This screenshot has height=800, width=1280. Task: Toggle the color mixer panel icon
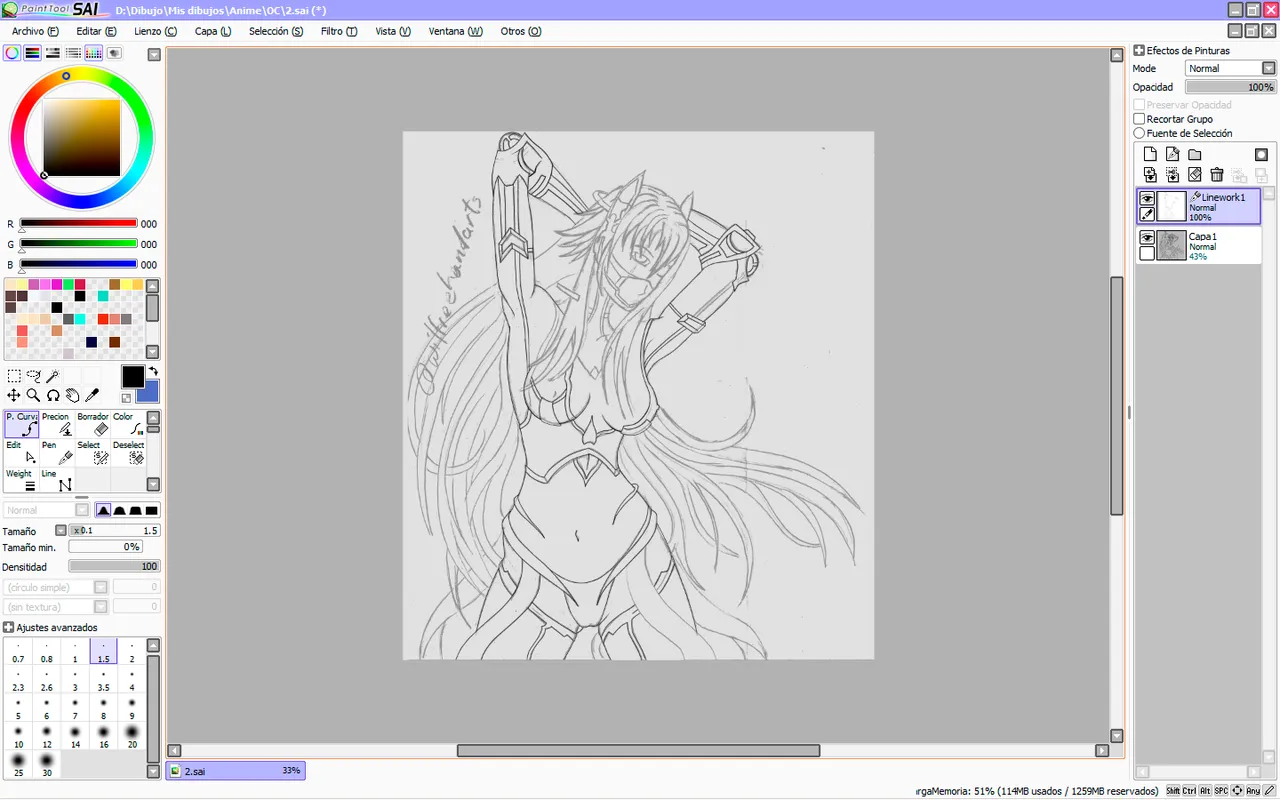pyautogui.click(x=73, y=53)
